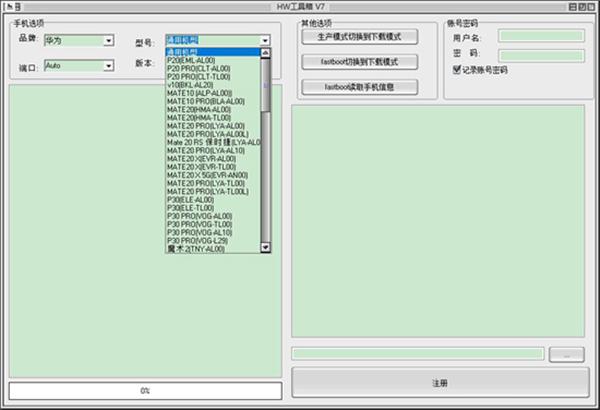Choose P20 PRO(CLT-AL00) model
600x410 pixels.
point(213,69)
